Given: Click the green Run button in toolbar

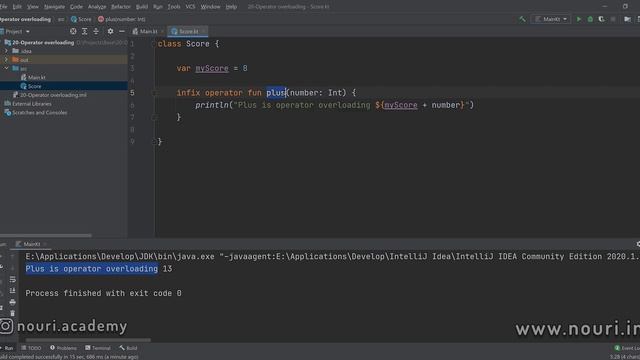Looking at the screenshot, I should (578, 19).
